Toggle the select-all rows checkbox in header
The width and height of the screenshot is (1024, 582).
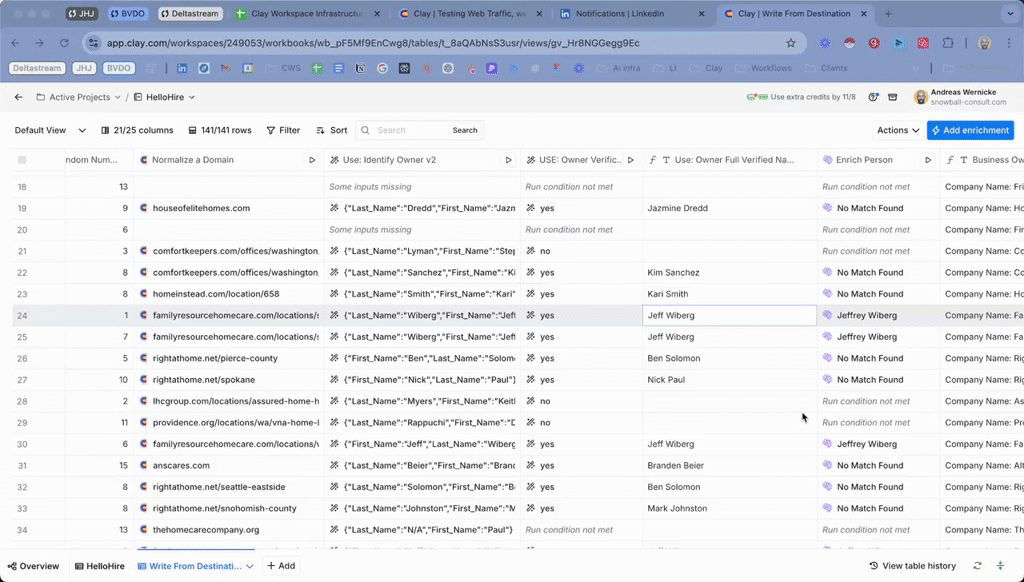tap(22, 160)
